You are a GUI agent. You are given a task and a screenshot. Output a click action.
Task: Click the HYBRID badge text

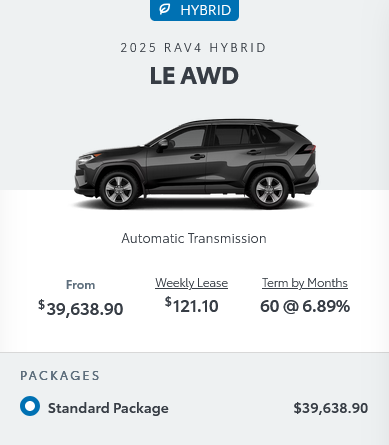point(206,10)
